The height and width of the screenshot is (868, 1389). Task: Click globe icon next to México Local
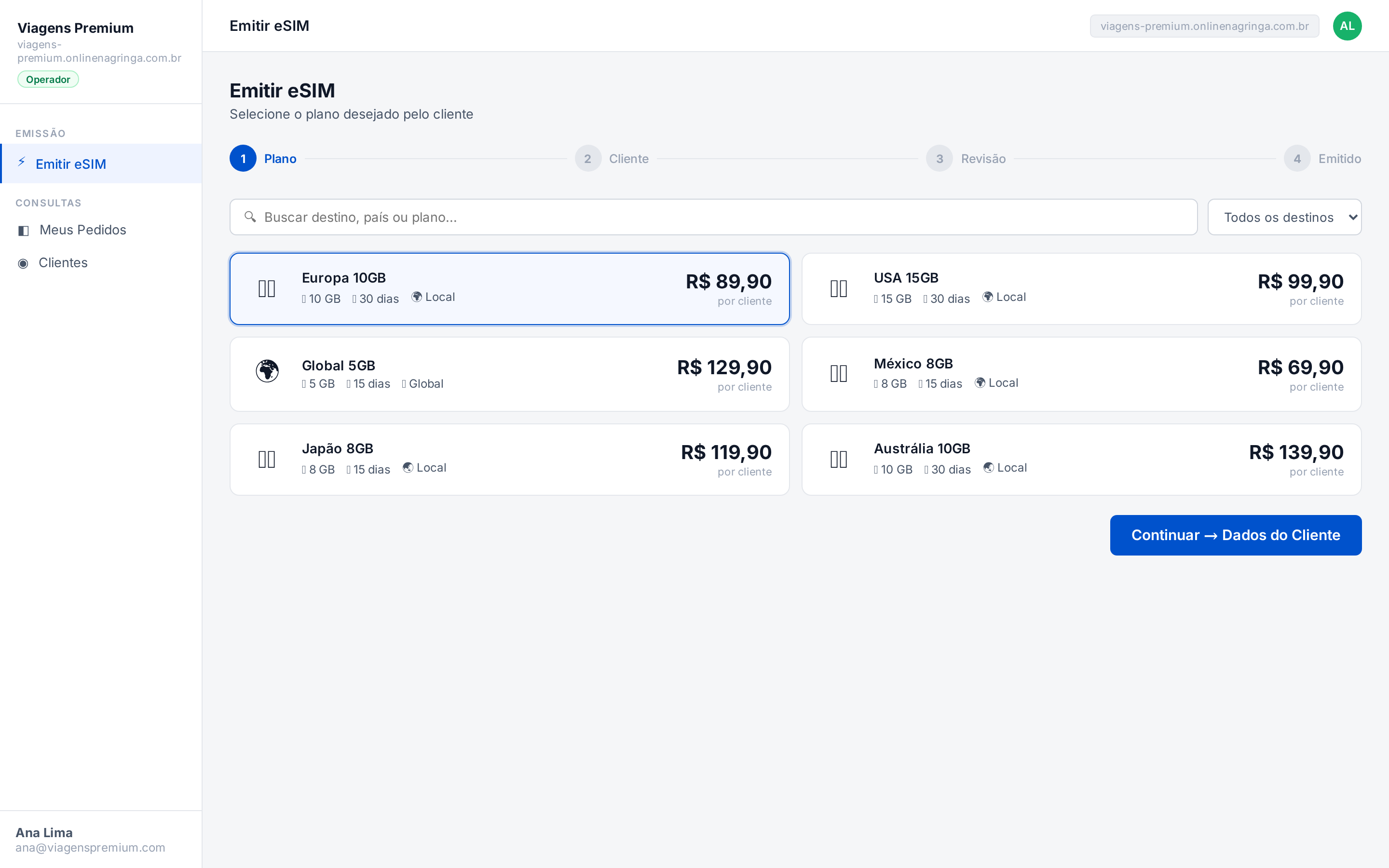click(x=980, y=382)
